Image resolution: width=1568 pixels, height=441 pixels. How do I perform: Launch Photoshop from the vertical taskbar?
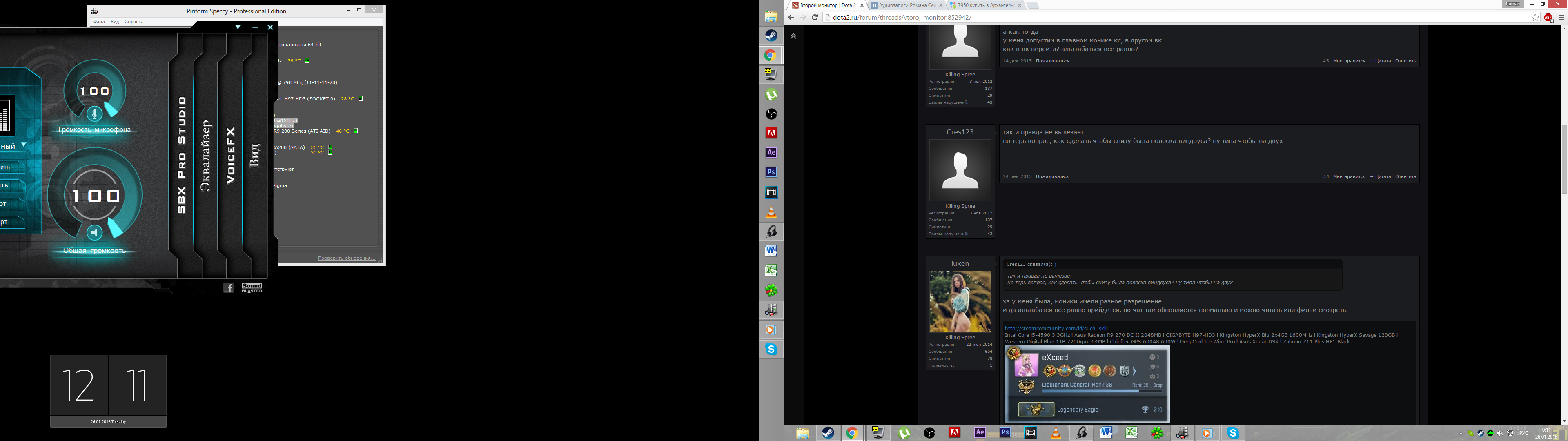tap(771, 172)
